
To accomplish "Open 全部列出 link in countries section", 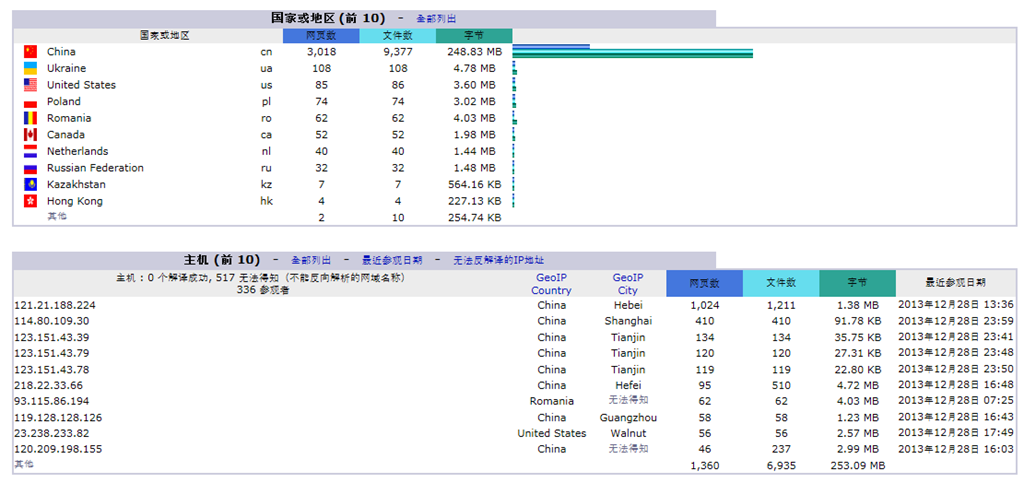I will coord(439,19).
